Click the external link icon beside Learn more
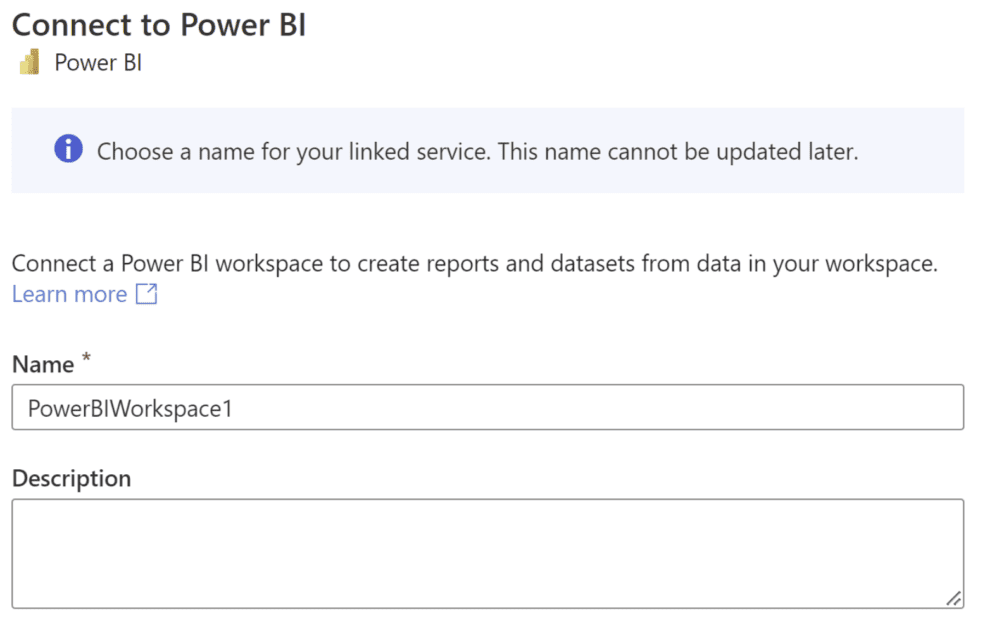 pos(146,294)
